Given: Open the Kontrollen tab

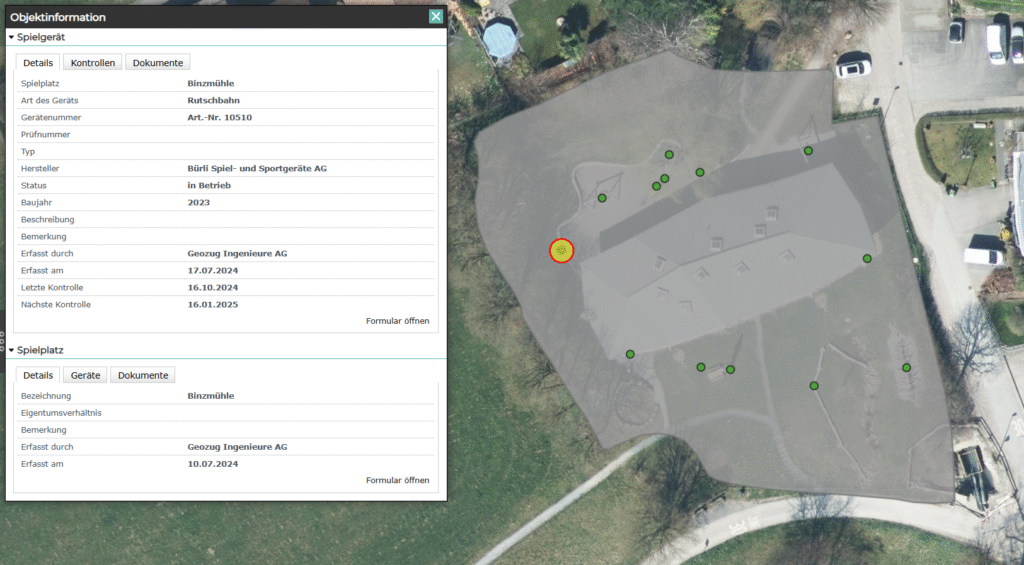Looking at the screenshot, I should pyautogui.click(x=92, y=62).
